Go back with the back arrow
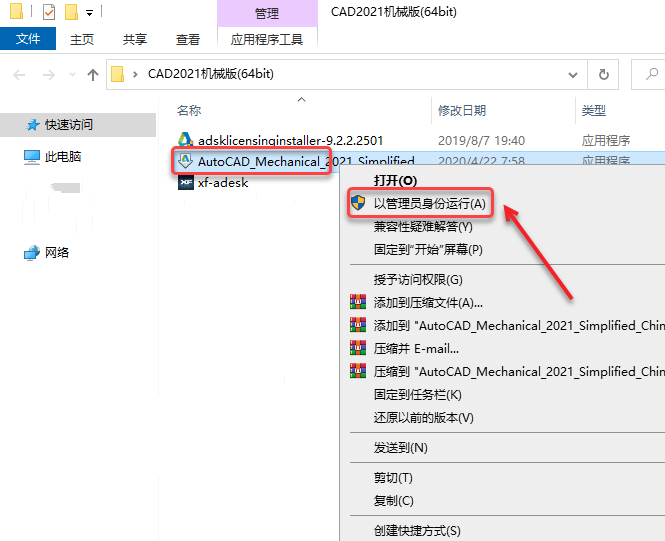 click(20, 75)
